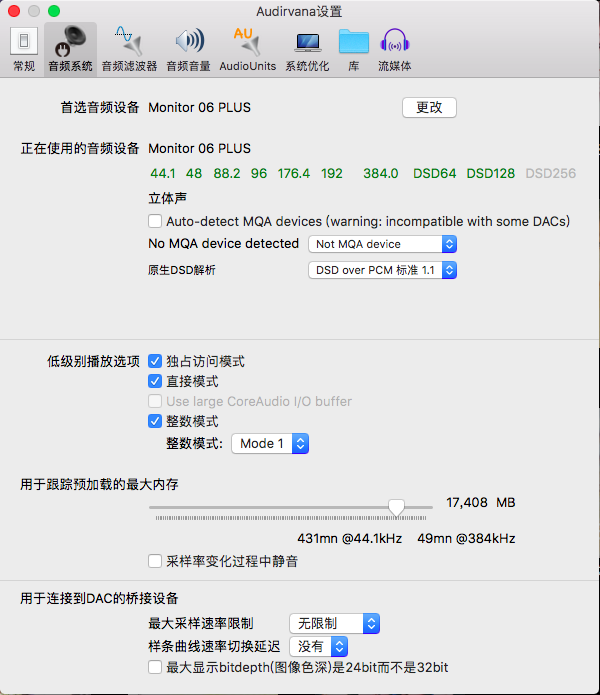The image size is (600, 695).
Task: Enable Auto-detect MQA devices checkbox
Action: (155, 221)
